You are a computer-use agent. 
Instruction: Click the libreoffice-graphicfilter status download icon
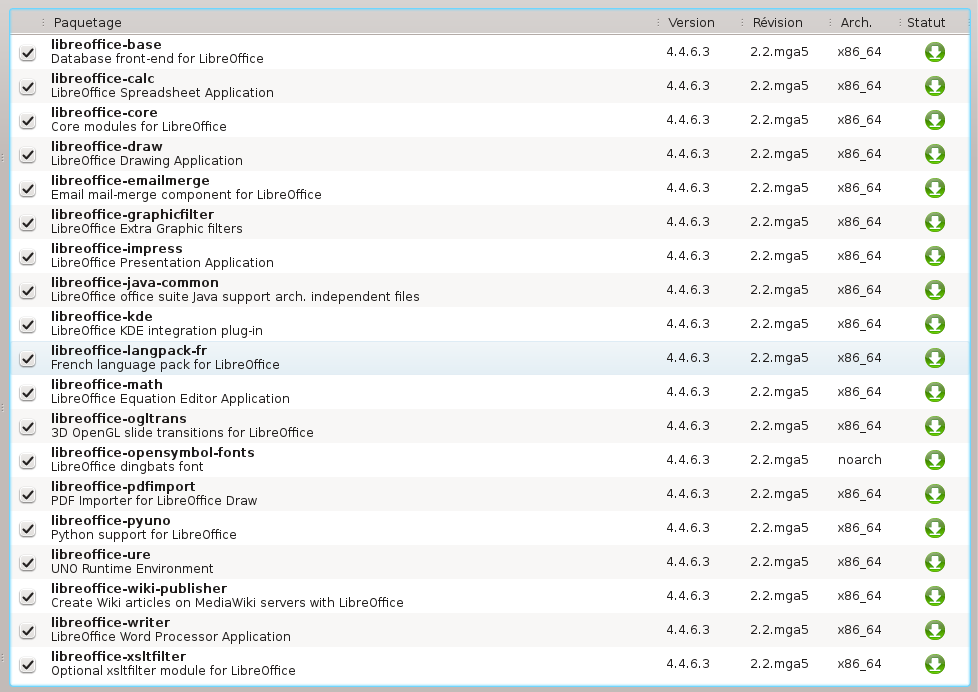pyautogui.click(x=934, y=222)
